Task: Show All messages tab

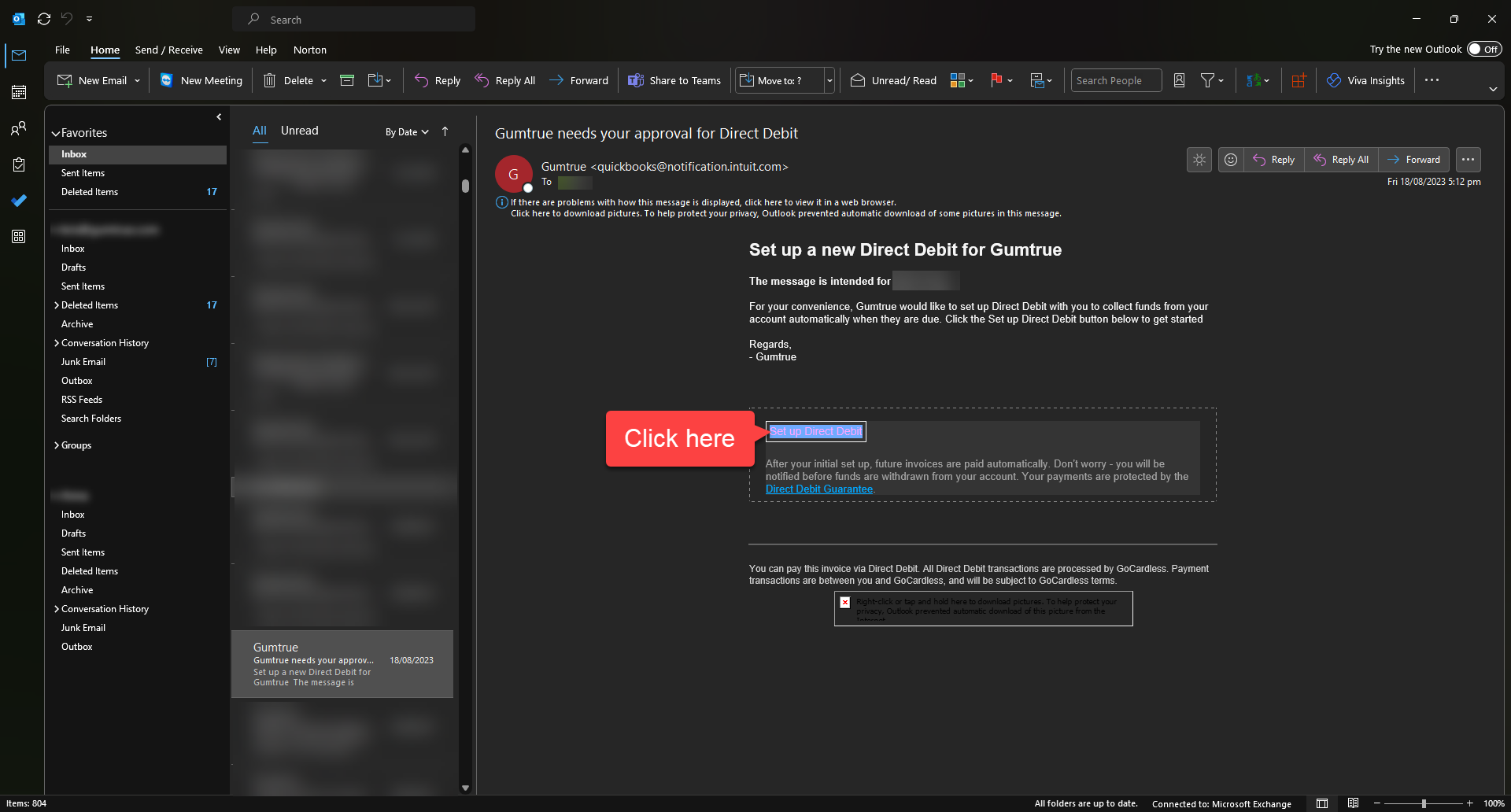Action: pos(259,131)
